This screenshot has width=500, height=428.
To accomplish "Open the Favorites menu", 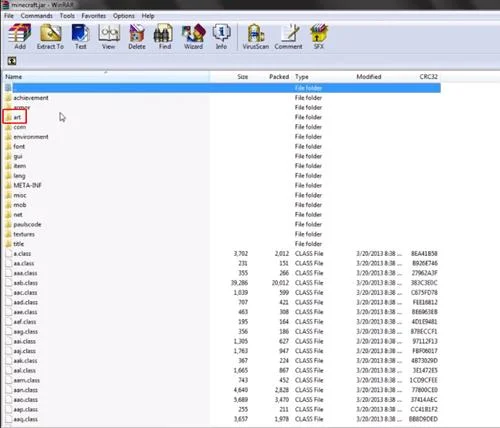I will tap(94, 16).
